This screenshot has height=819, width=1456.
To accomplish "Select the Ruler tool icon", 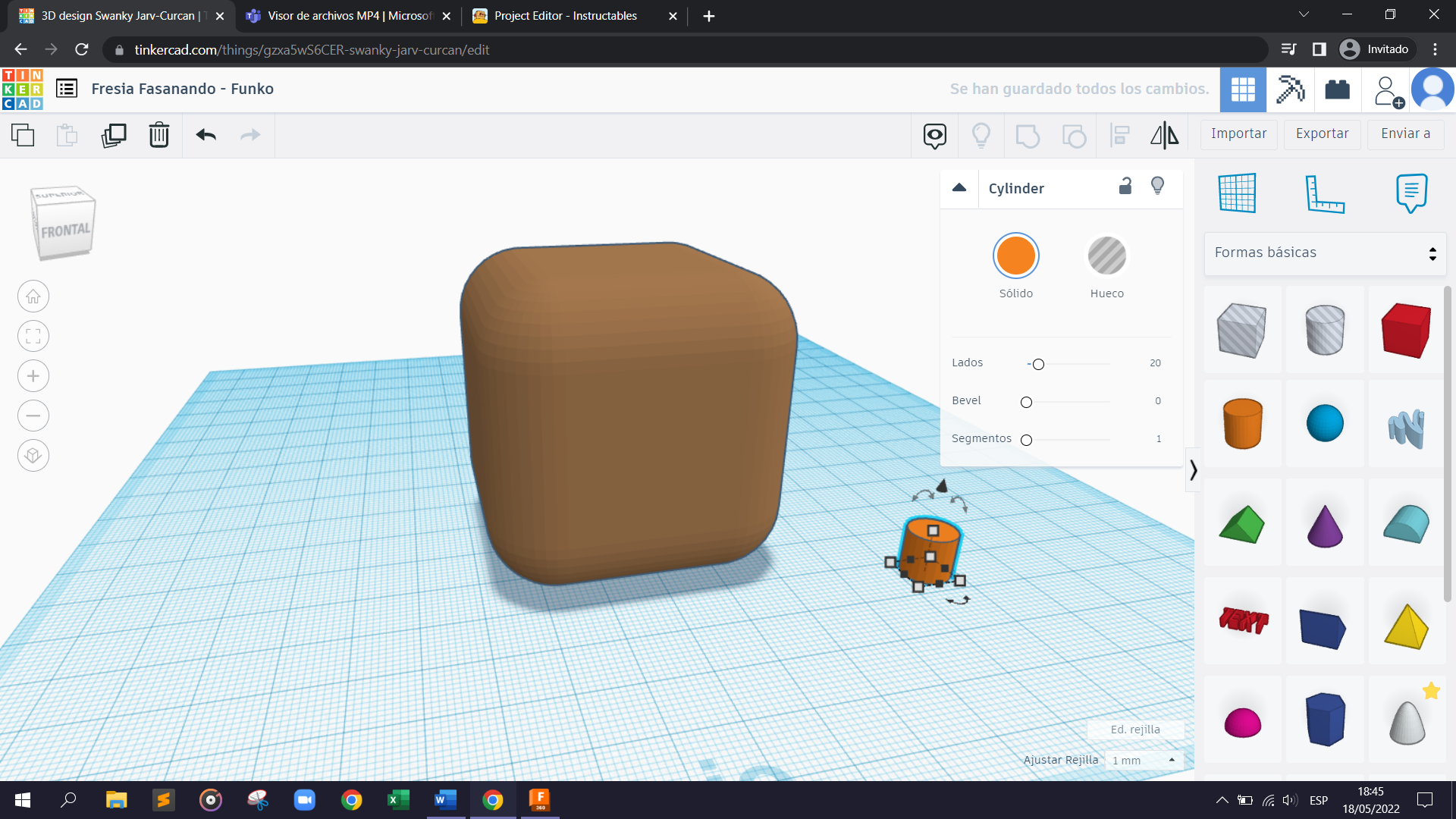I will (1324, 193).
